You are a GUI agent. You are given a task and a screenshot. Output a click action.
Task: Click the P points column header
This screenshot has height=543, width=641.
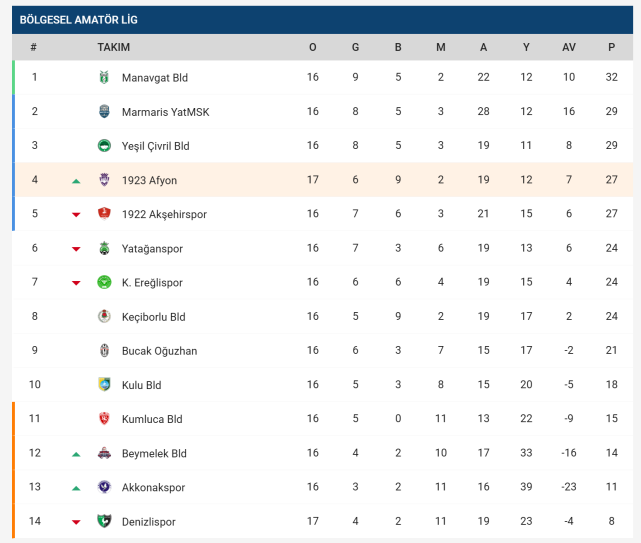[x=611, y=47]
